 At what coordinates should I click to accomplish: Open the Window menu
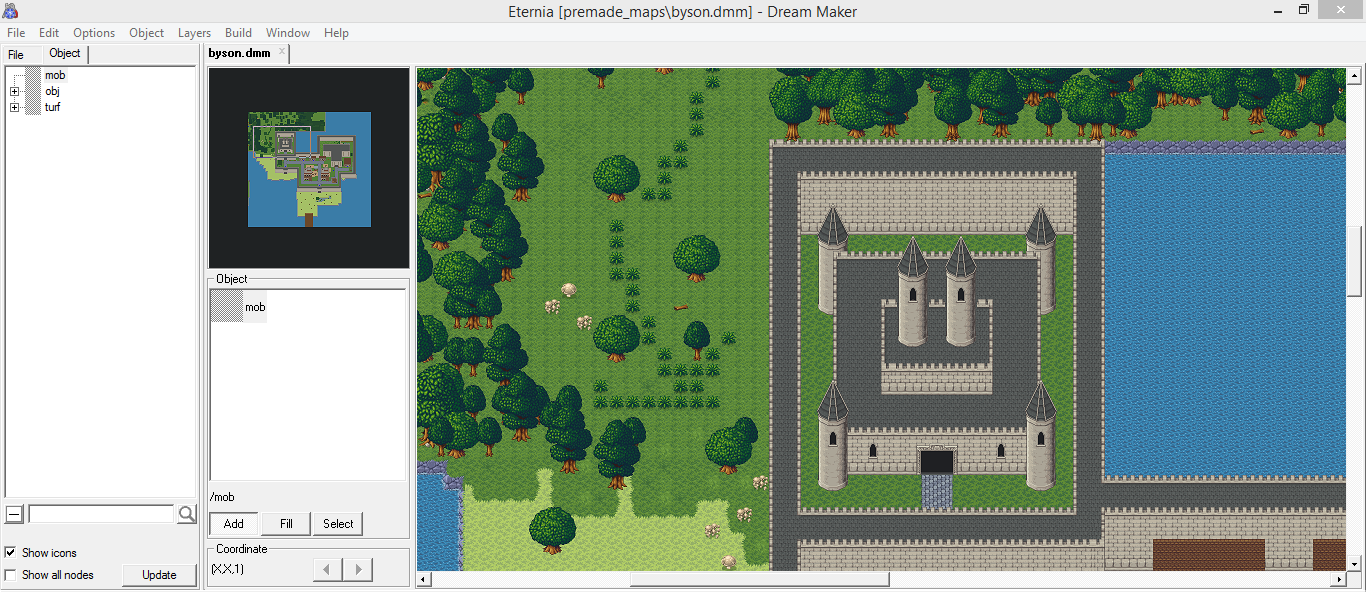[x=287, y=33]
